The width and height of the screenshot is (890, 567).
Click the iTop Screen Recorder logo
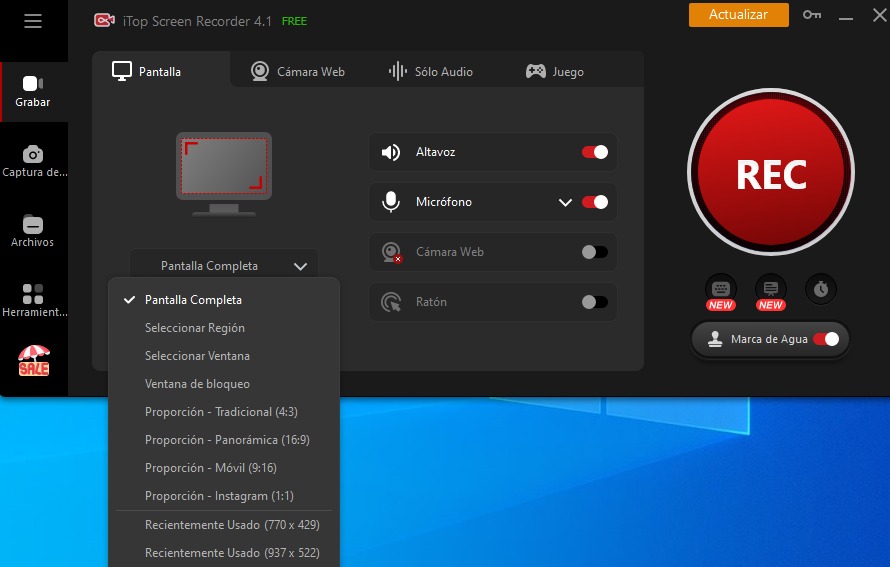click(104, 21)
